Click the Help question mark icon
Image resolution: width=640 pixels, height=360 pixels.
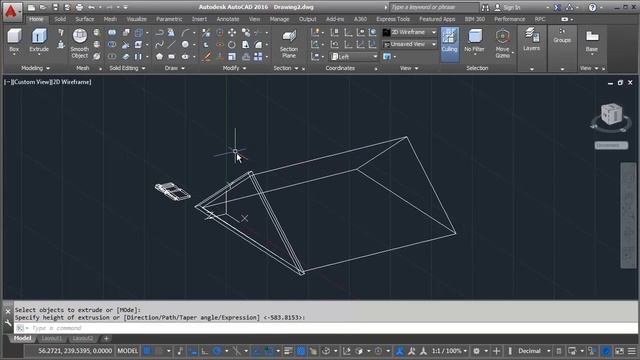tap(592, 7)
